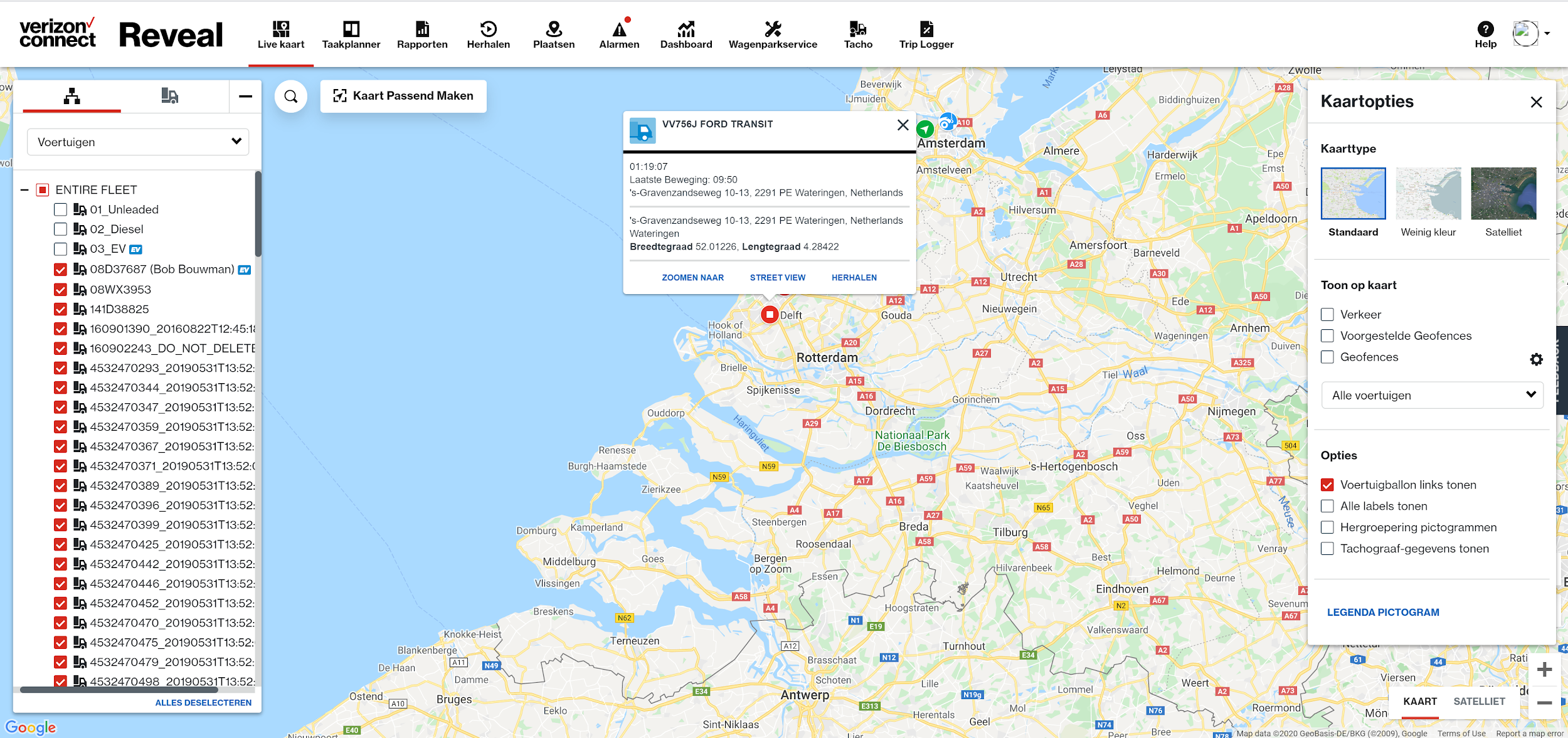The image size is (1568, 738).
Task: Select the Standaard map type thumbnail
Action: (x=1353, y=193)
